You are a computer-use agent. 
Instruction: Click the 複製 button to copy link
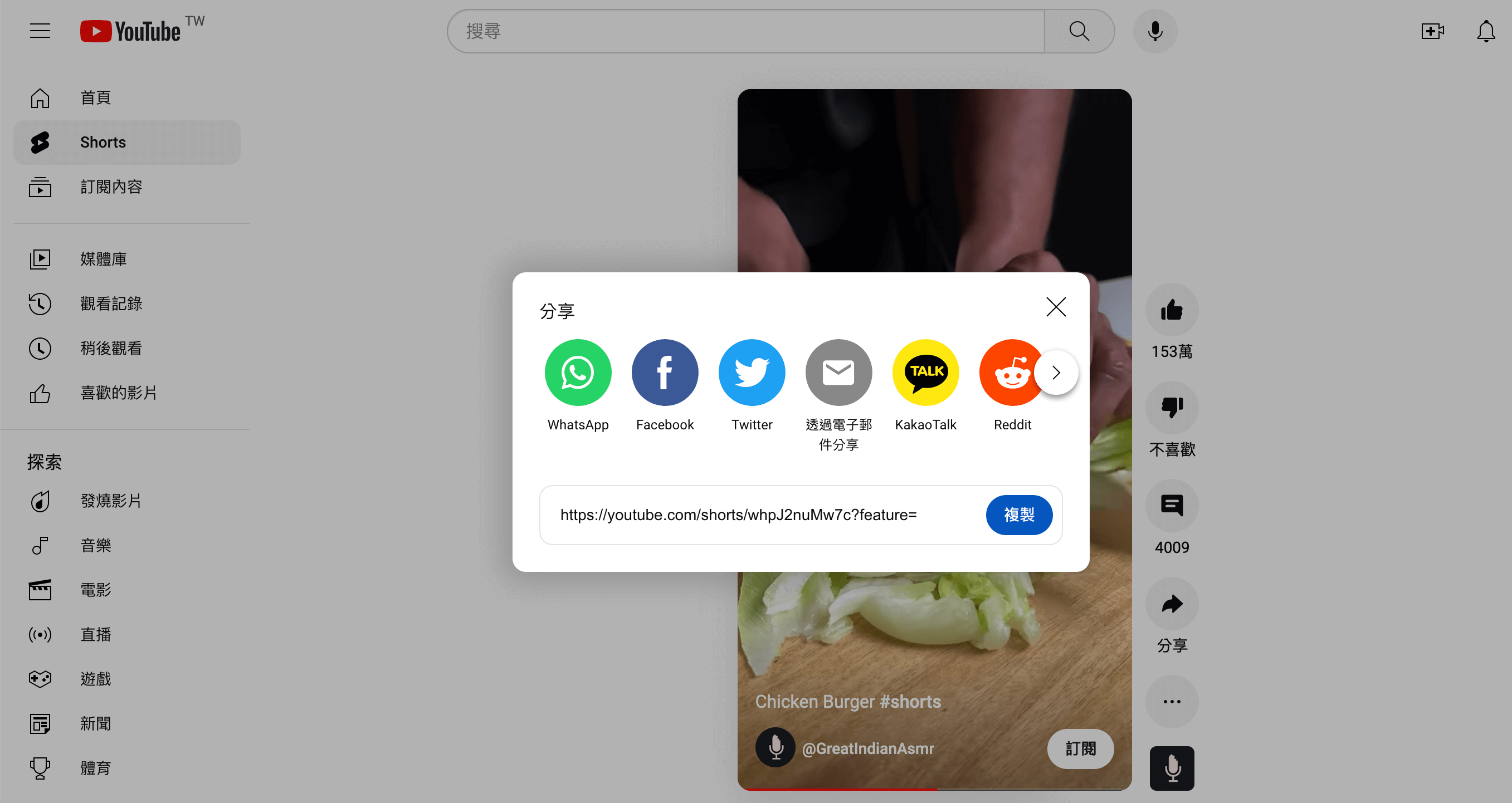1020,515
